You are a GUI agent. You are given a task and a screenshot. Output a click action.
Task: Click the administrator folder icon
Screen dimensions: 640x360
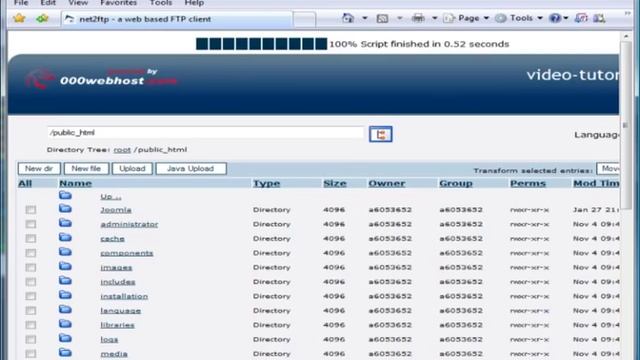click(x=65, y=223)
